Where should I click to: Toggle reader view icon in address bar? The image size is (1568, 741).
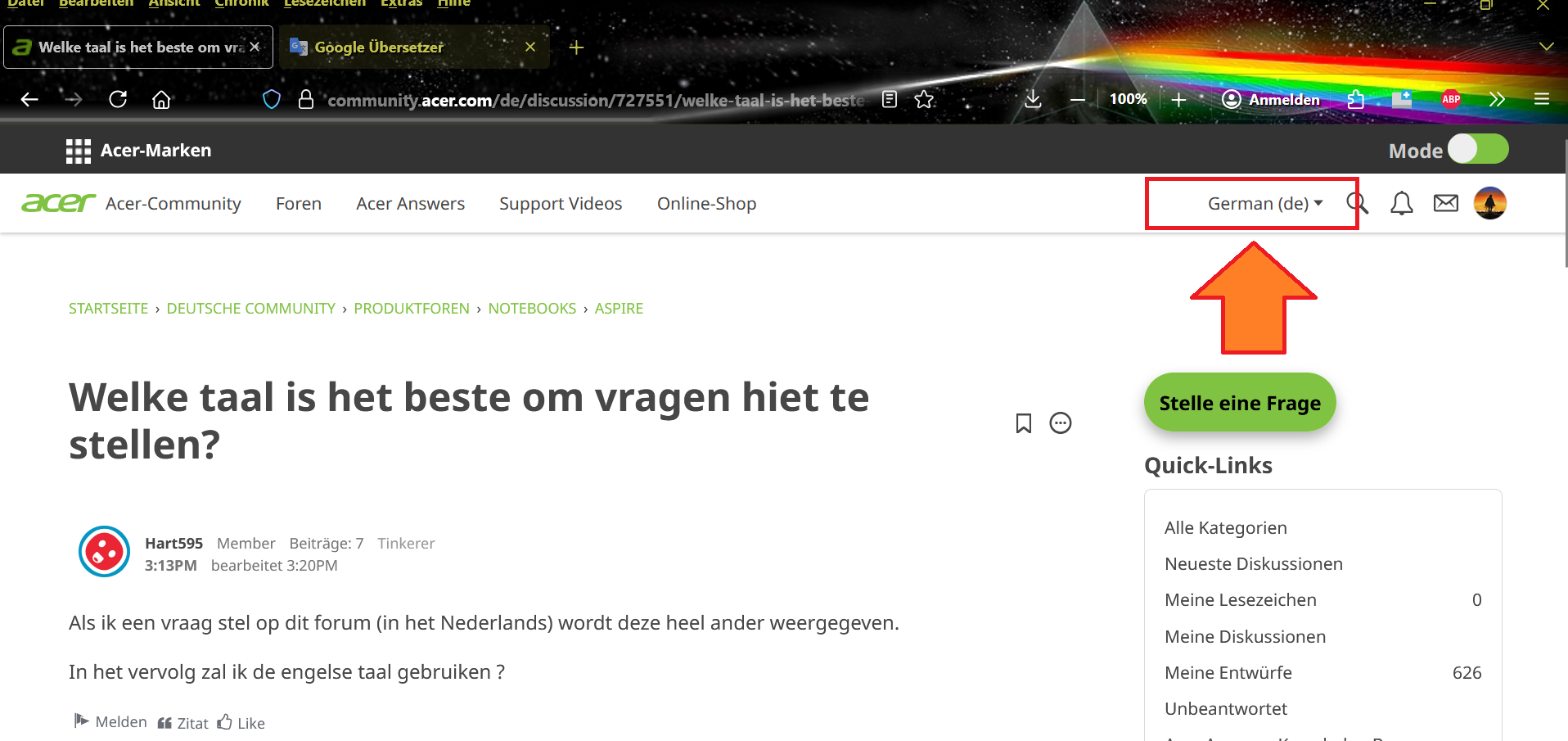coord(890,99)
